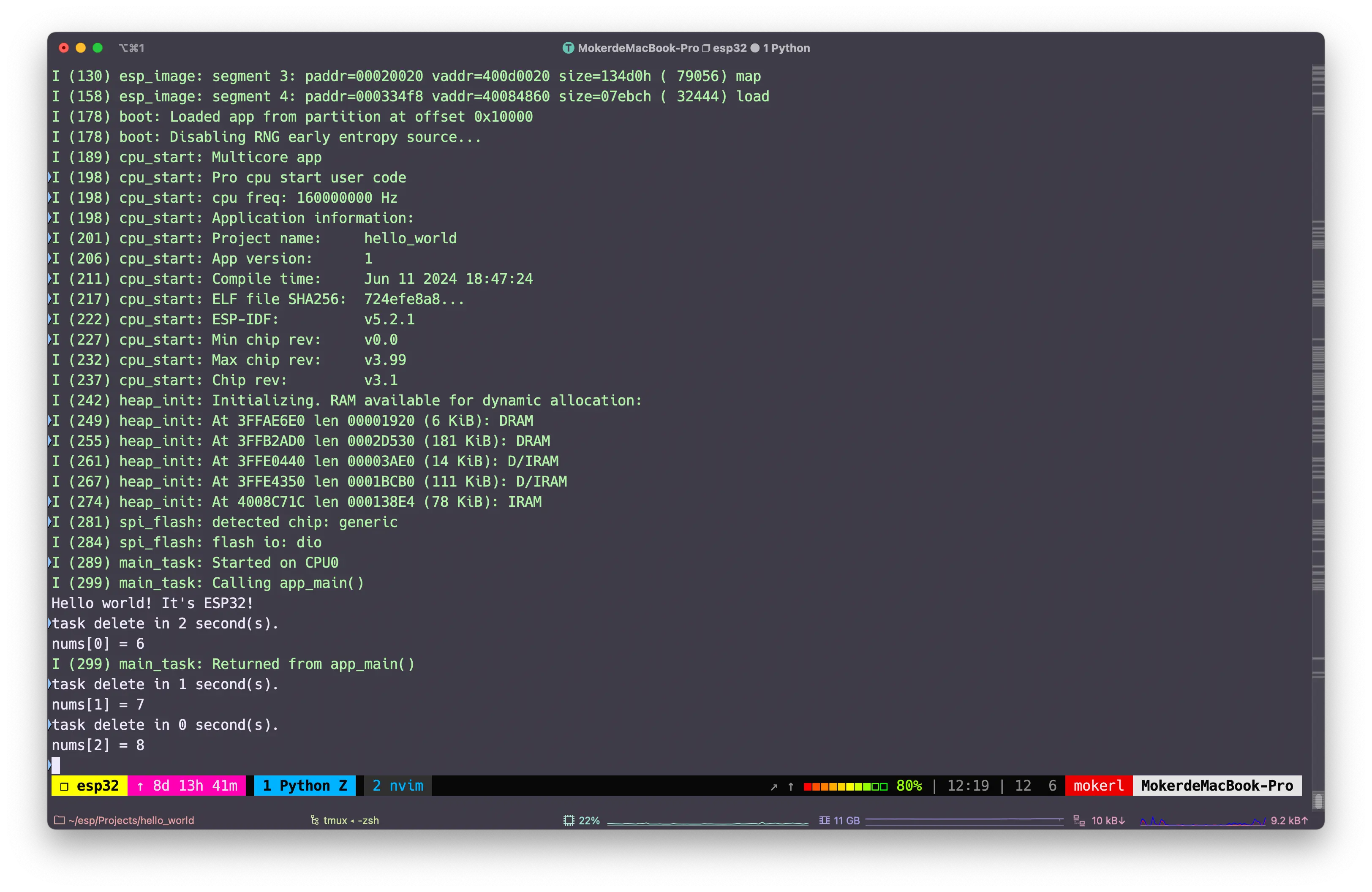Click 'detected chip: generic' log line
The height and width of the screenshot is (892, 1372).
point(225,522)
